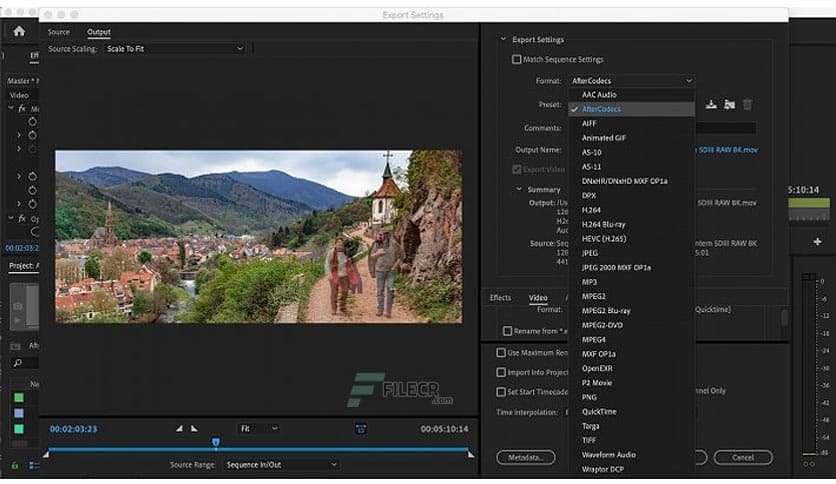Screen dimensions: 836x484
Task: Click the Import Preset icon
Action: (x=729, y=104)
